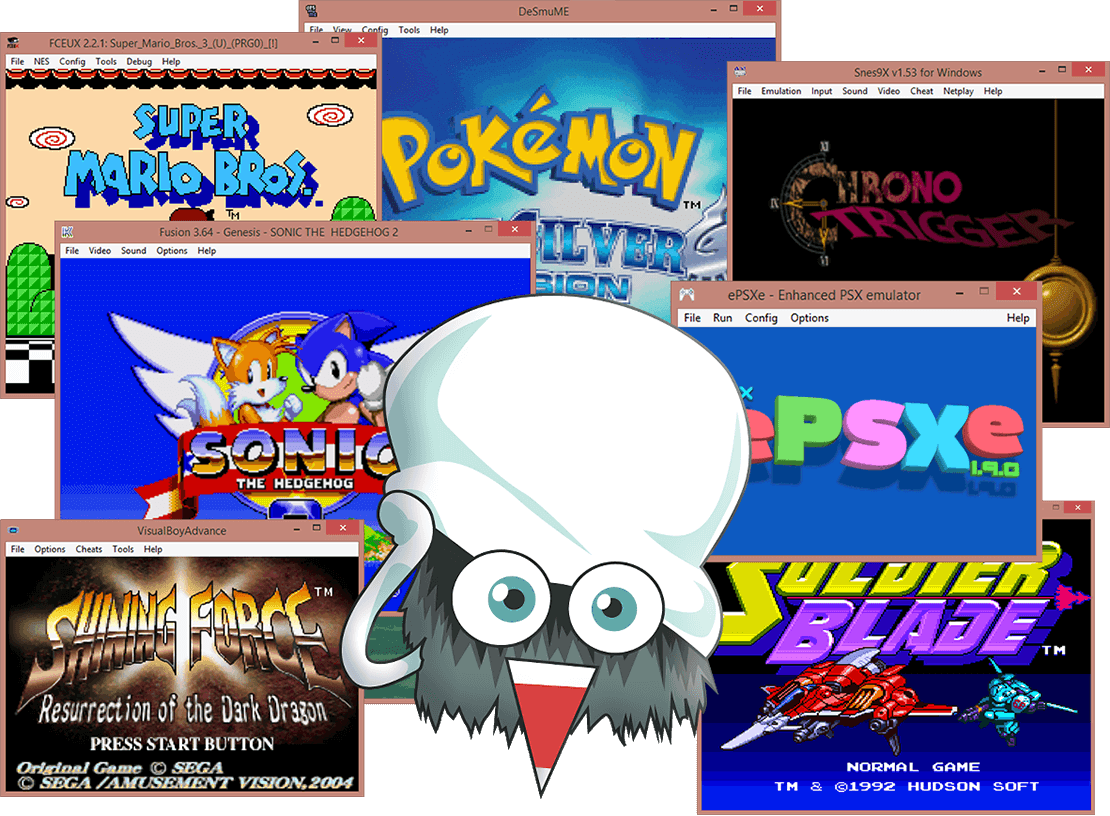Screen dimensions: 1110x816
Task: Open the NES menu in FCEUX
Action: pos(40,61)
